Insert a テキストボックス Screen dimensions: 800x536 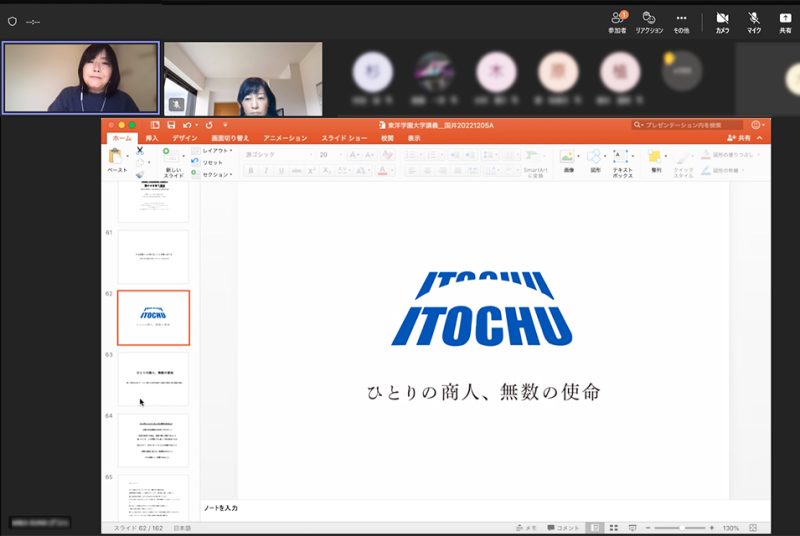[622, 163]
